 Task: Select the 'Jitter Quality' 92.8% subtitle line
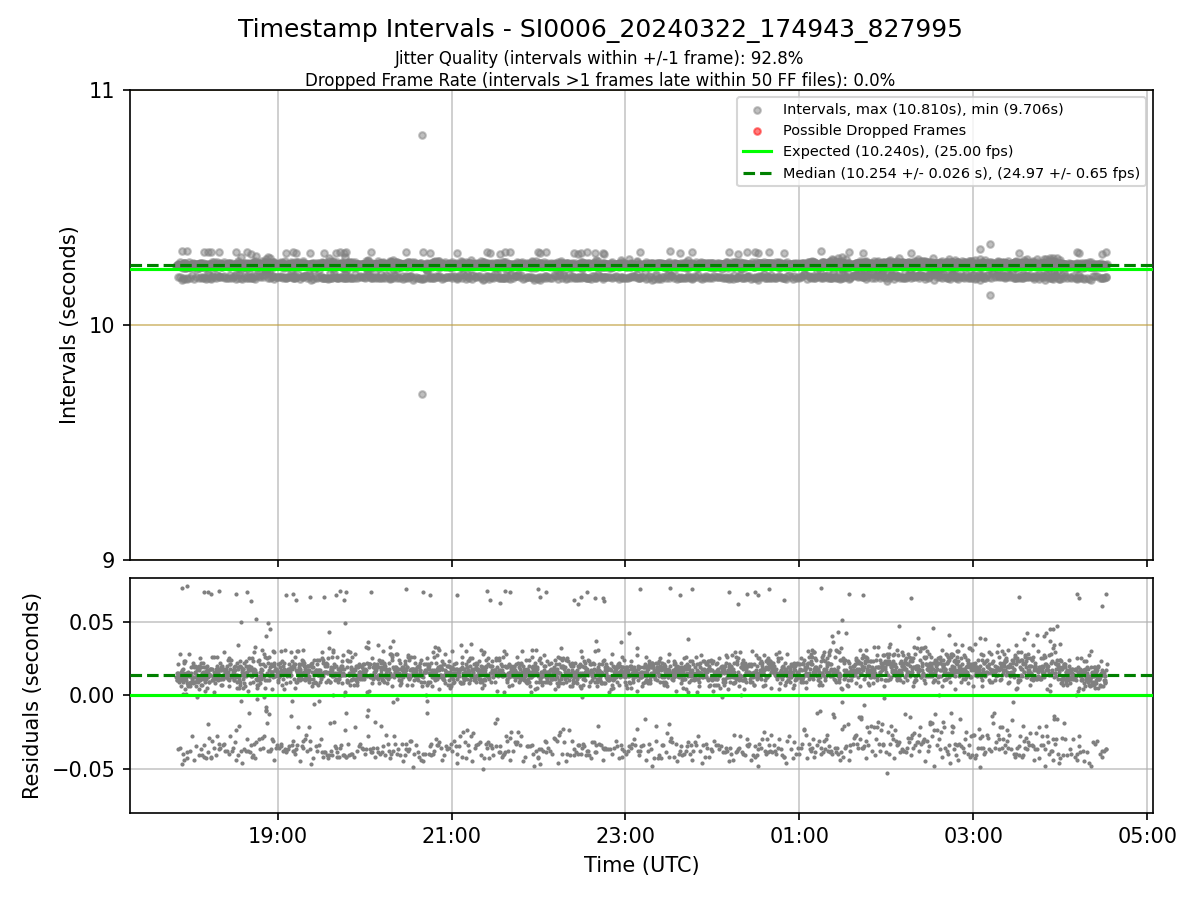click(599, 58)
